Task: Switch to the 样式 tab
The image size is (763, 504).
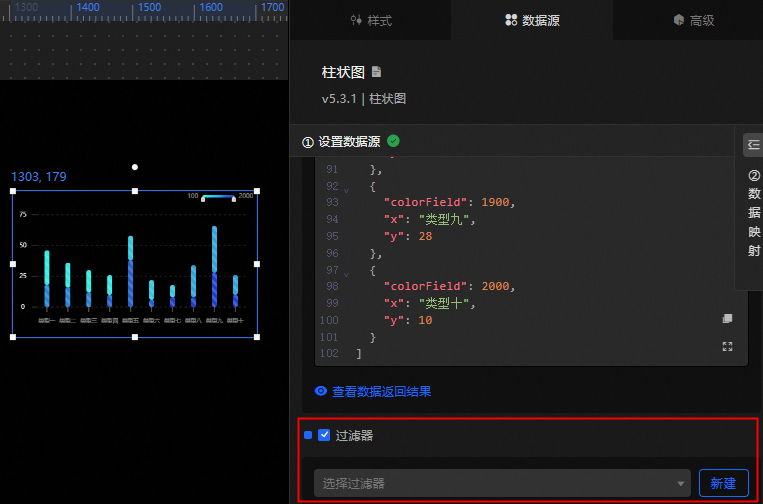Action: pyautogui.click(x=371, y=20)
